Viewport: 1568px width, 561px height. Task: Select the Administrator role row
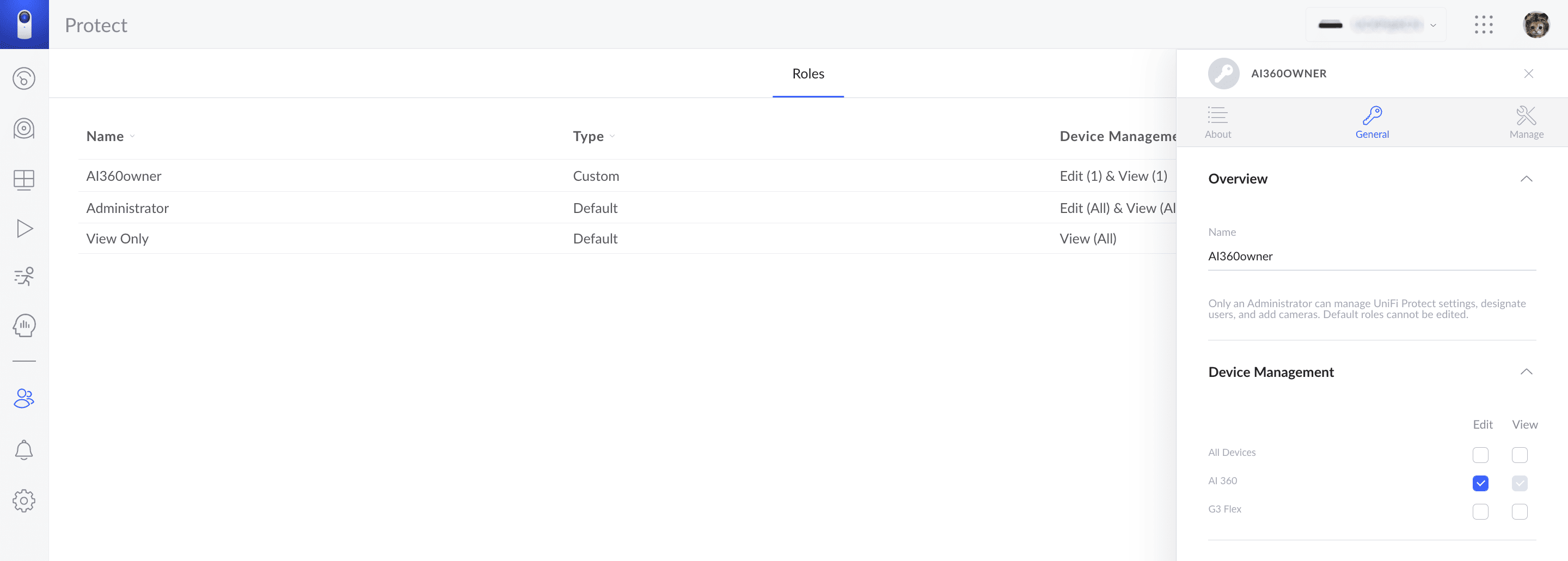pyautogui.click(x=627, y=208)
